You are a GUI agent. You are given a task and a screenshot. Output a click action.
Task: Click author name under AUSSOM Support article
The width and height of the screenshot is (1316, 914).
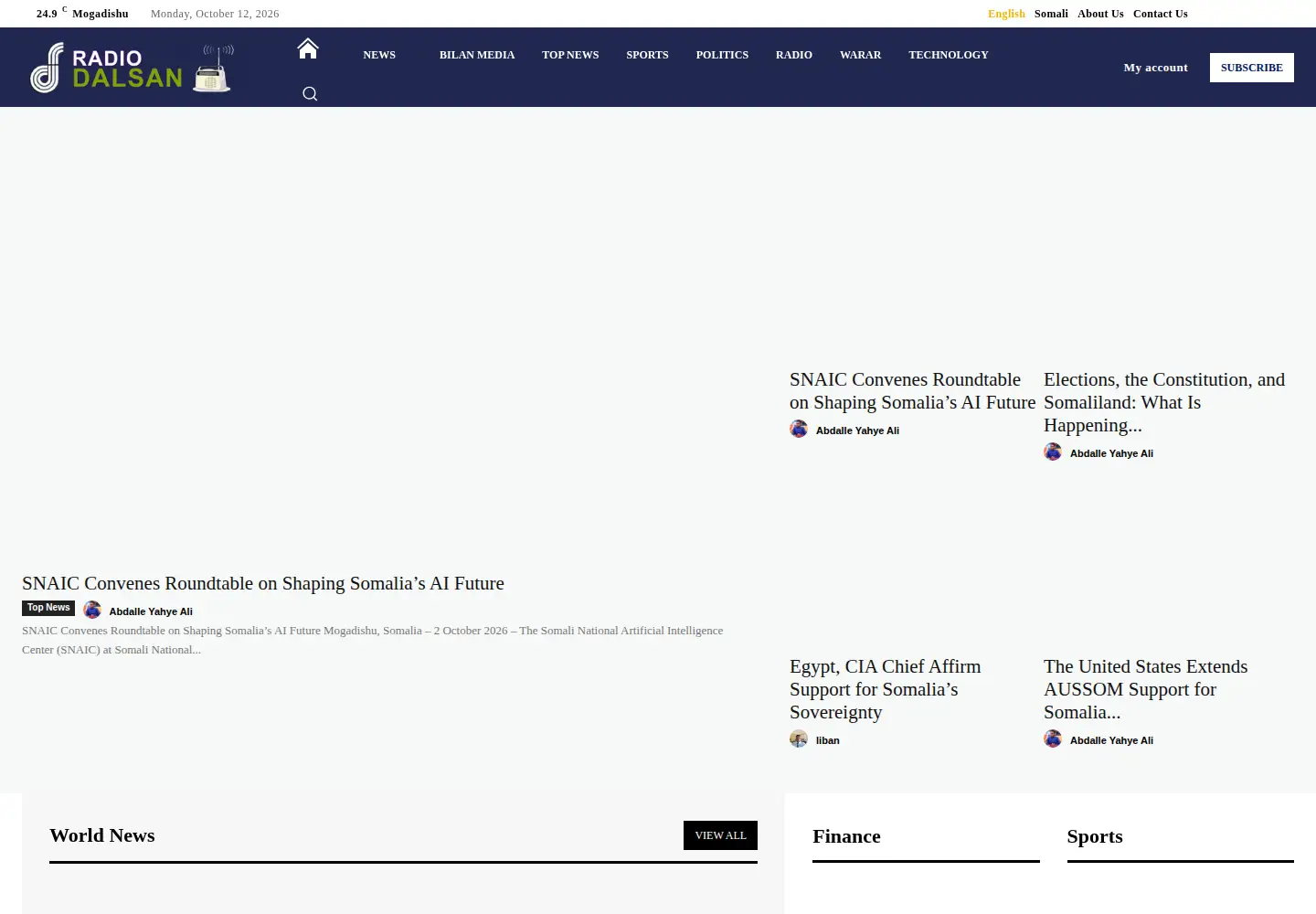[x=1111, y=740]
